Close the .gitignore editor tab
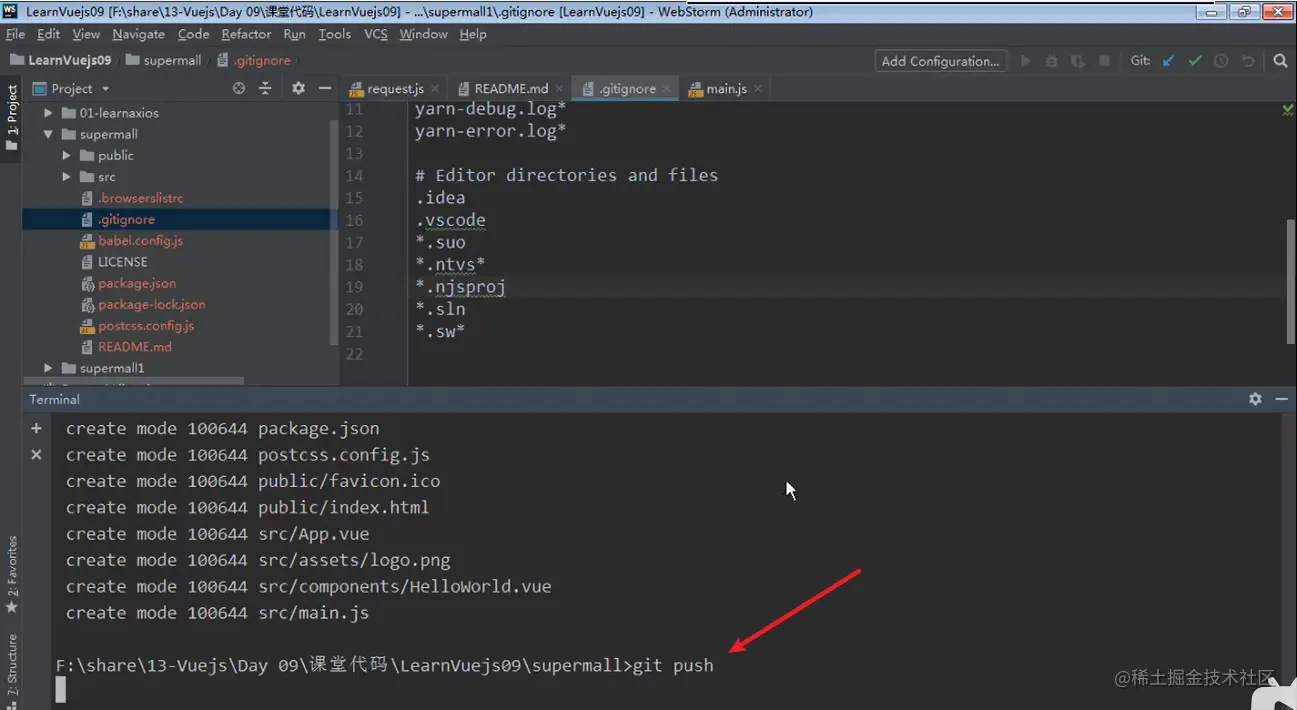Image resolution: width=1297 pixels, height=710 pixels. (668, 89)
